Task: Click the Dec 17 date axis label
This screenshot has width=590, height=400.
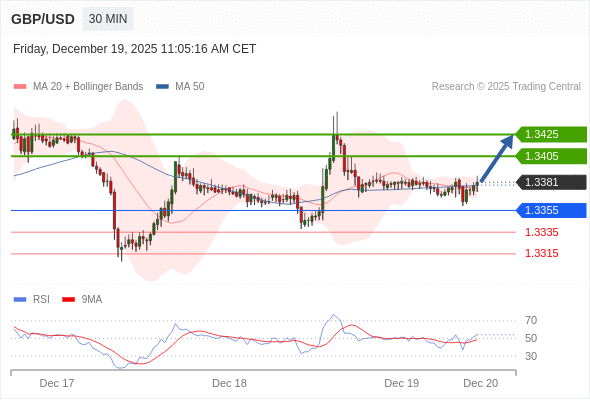Action: point(57,383)
